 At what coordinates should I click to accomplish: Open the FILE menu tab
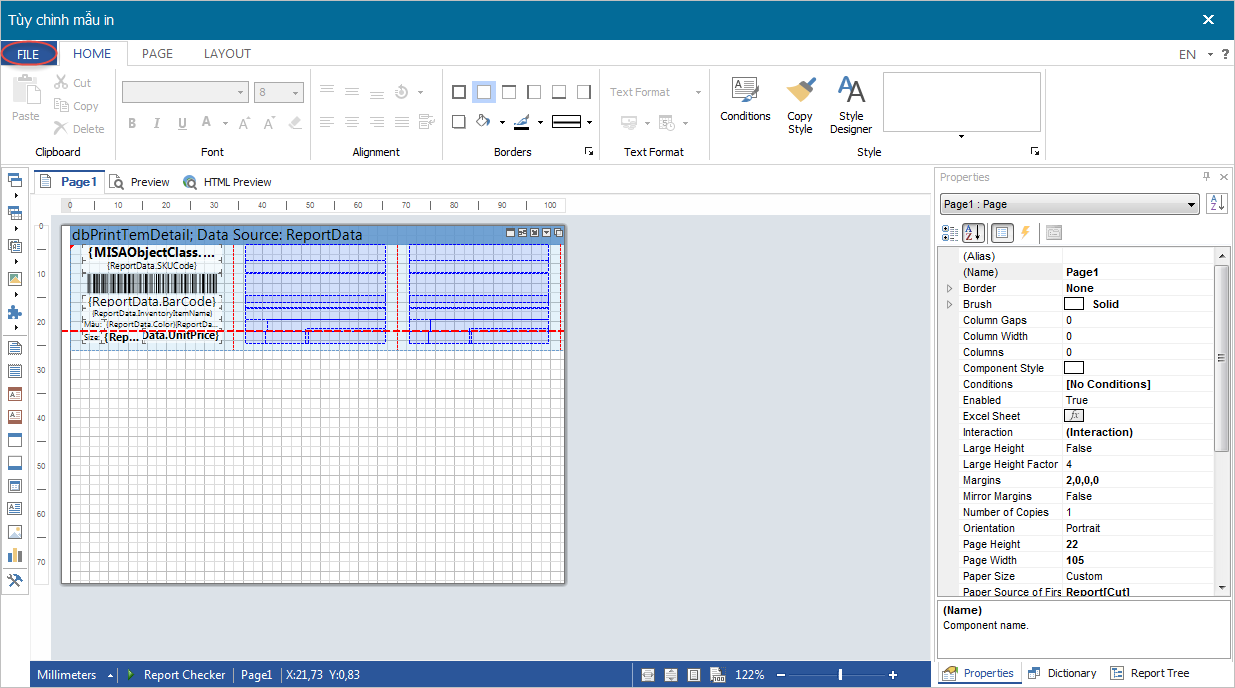point(28,54)
